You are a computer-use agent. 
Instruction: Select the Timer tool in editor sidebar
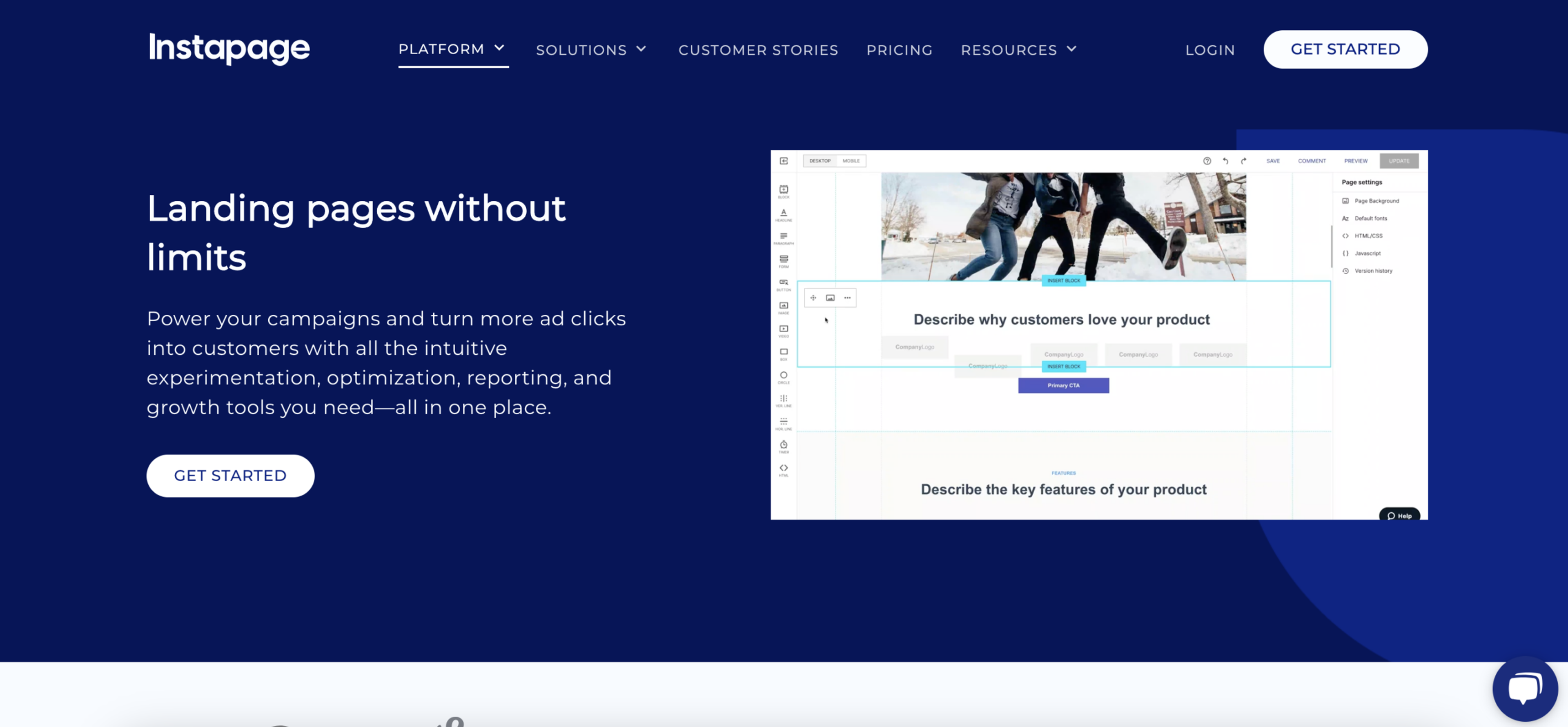tap(784, 447)
